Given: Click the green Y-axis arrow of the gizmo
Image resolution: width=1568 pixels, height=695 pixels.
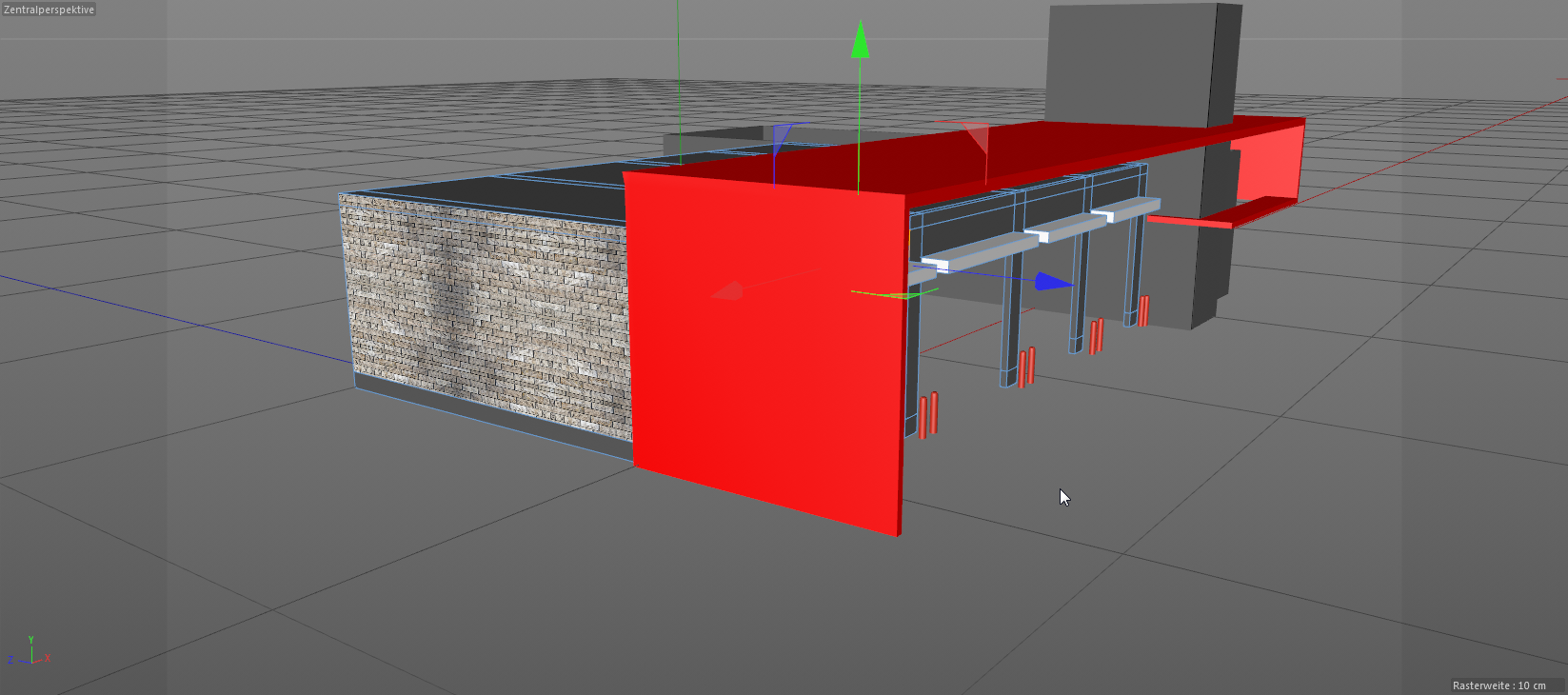Looking at the screenshot, I should [860, 41].
